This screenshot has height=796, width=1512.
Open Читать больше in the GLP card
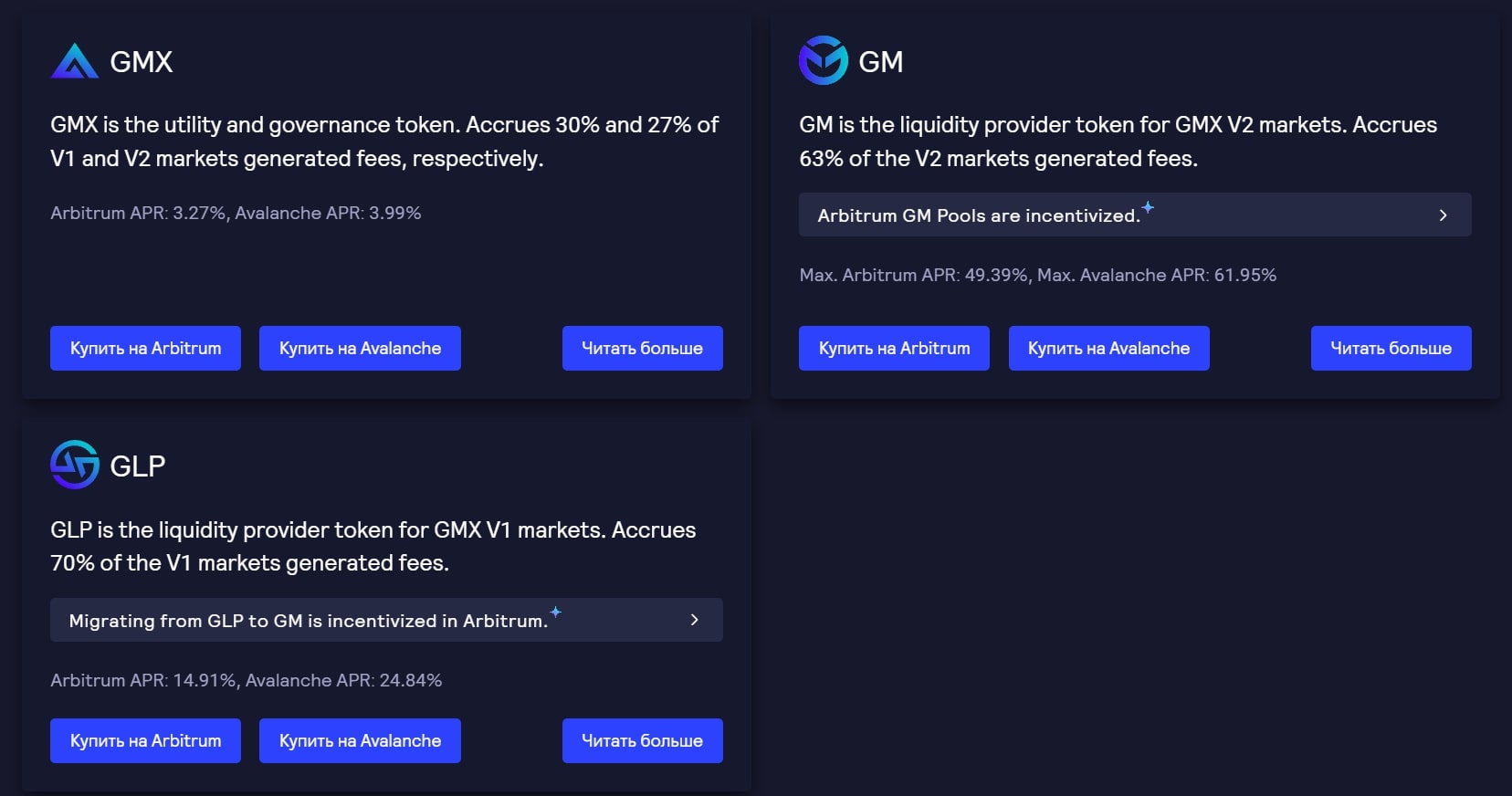(x=643, y=740)
